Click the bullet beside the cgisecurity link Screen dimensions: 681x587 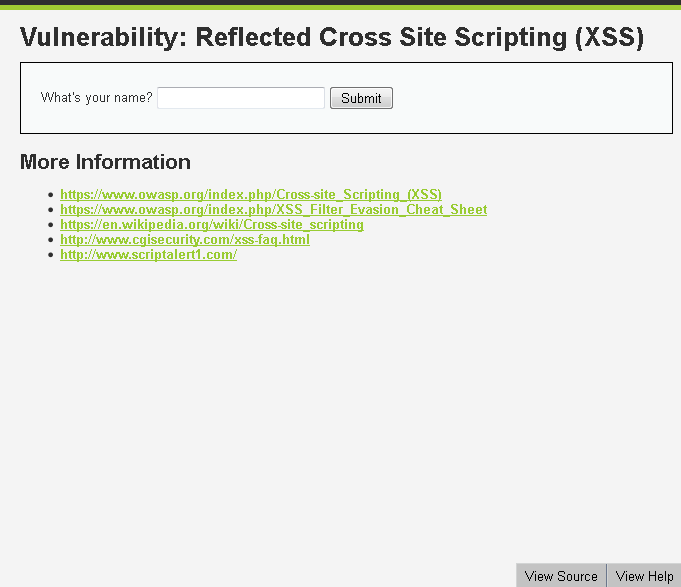coord(50,240)
